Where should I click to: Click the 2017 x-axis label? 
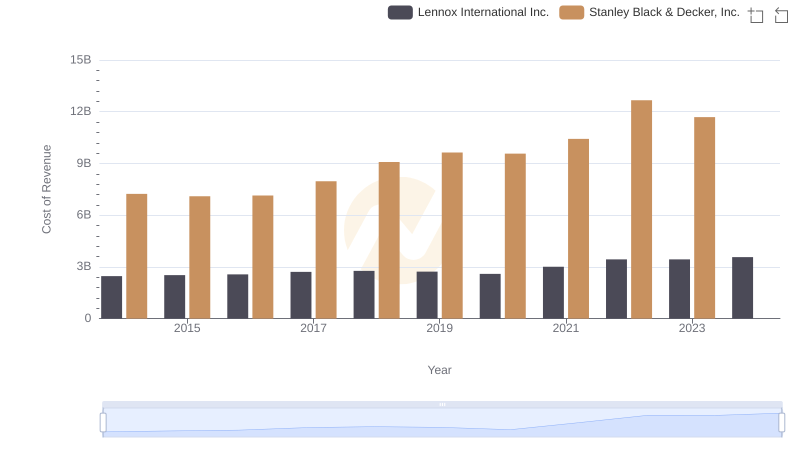(313, 328)
